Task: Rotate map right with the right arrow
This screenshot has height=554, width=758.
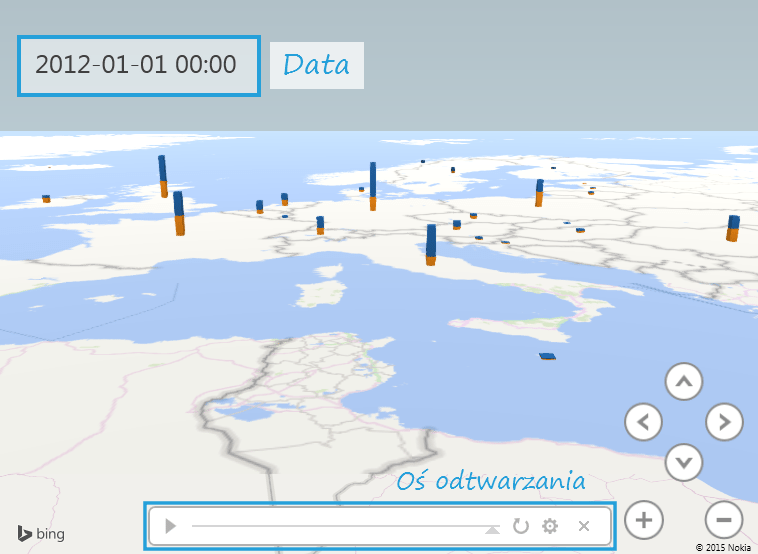Action: coord(724,422)
